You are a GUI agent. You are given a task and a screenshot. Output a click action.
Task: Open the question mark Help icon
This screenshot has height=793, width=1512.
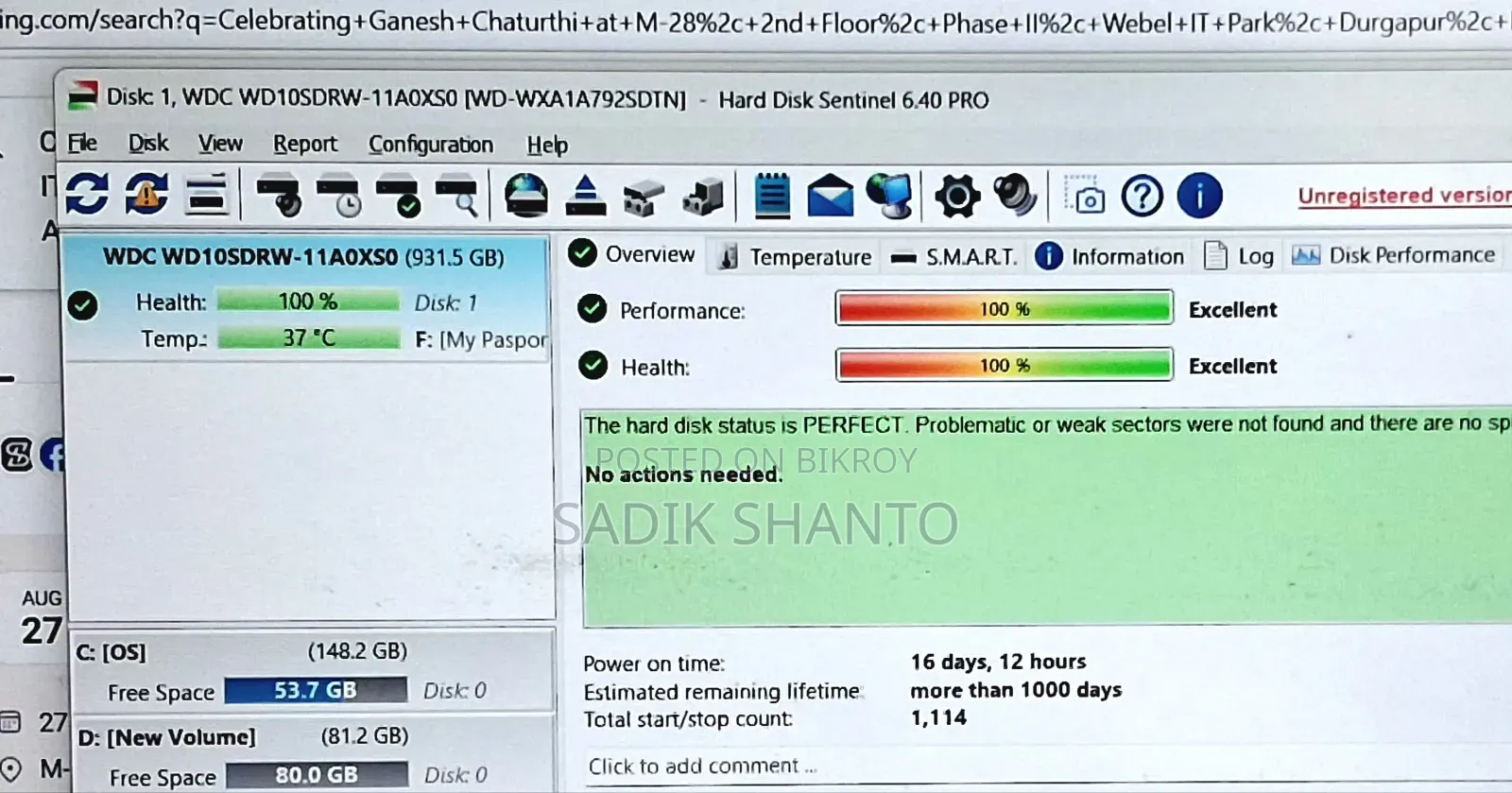(1143, 197)
